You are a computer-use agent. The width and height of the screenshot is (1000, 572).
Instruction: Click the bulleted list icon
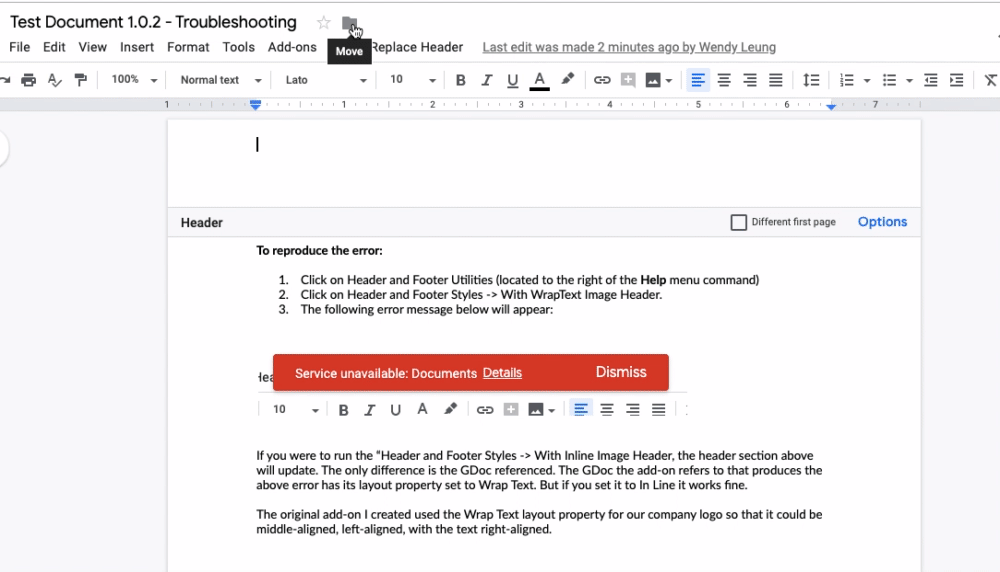point(889,80)
